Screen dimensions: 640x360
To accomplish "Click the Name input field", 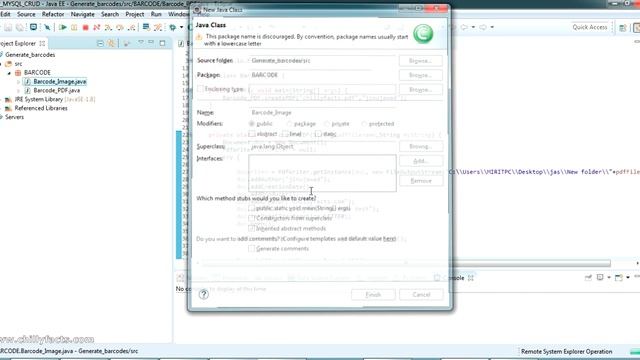I will 322,112.
